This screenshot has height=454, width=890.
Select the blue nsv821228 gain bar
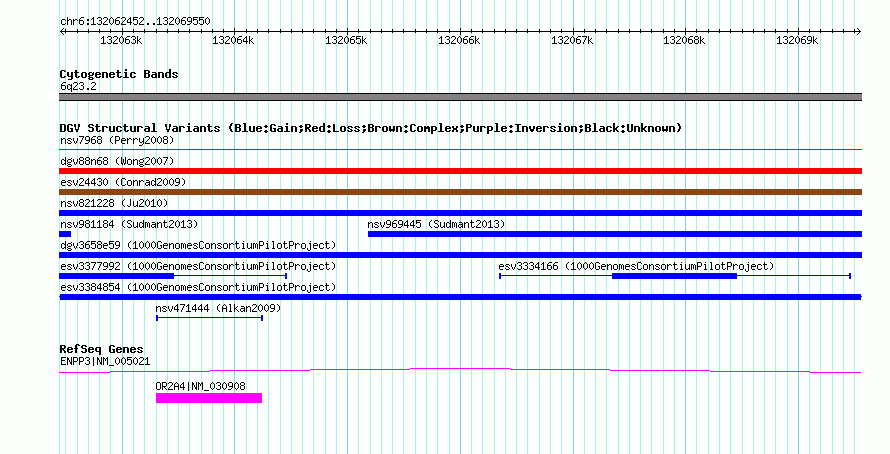click(460, 213)
